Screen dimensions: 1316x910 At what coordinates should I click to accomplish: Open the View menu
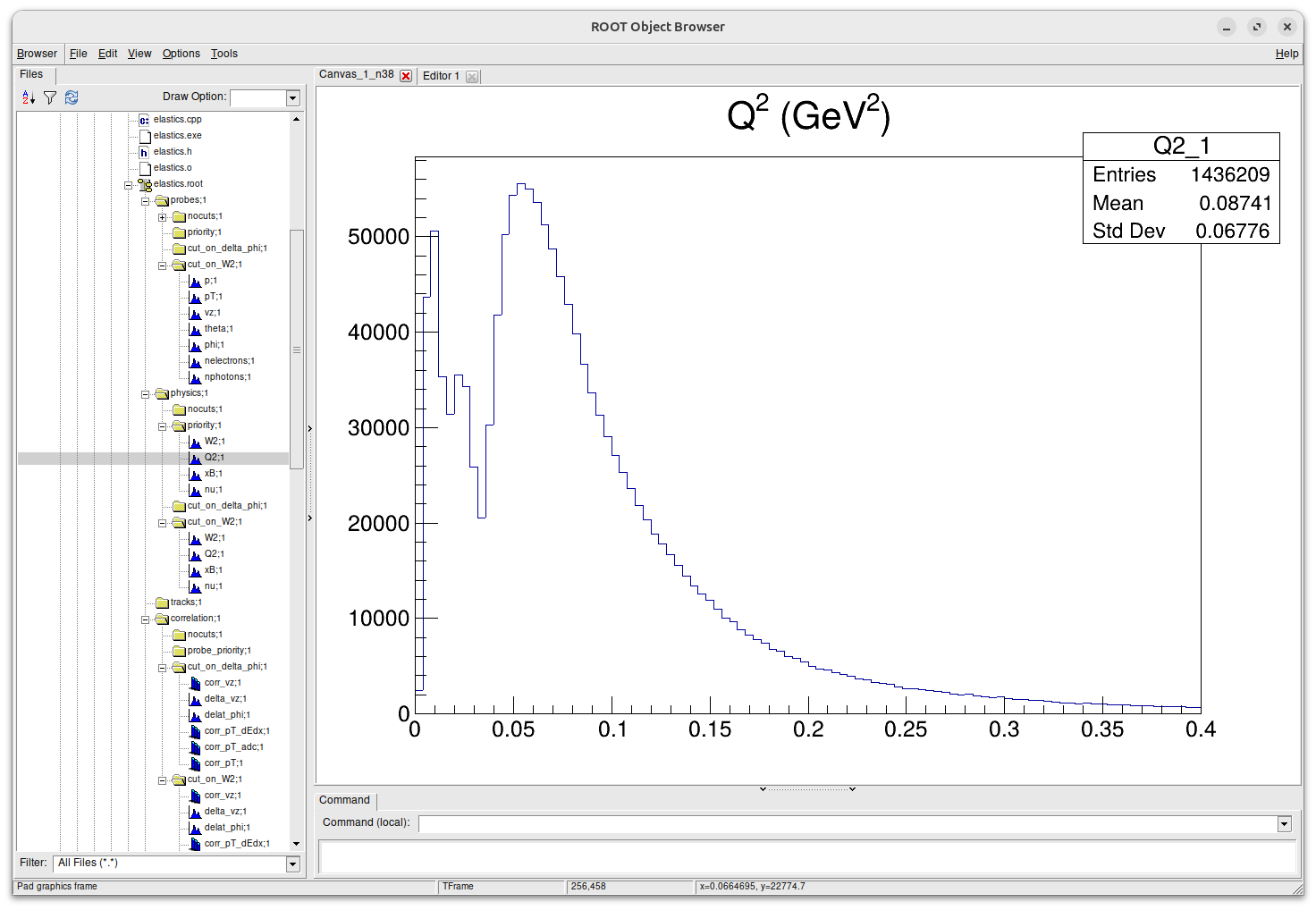139,54
